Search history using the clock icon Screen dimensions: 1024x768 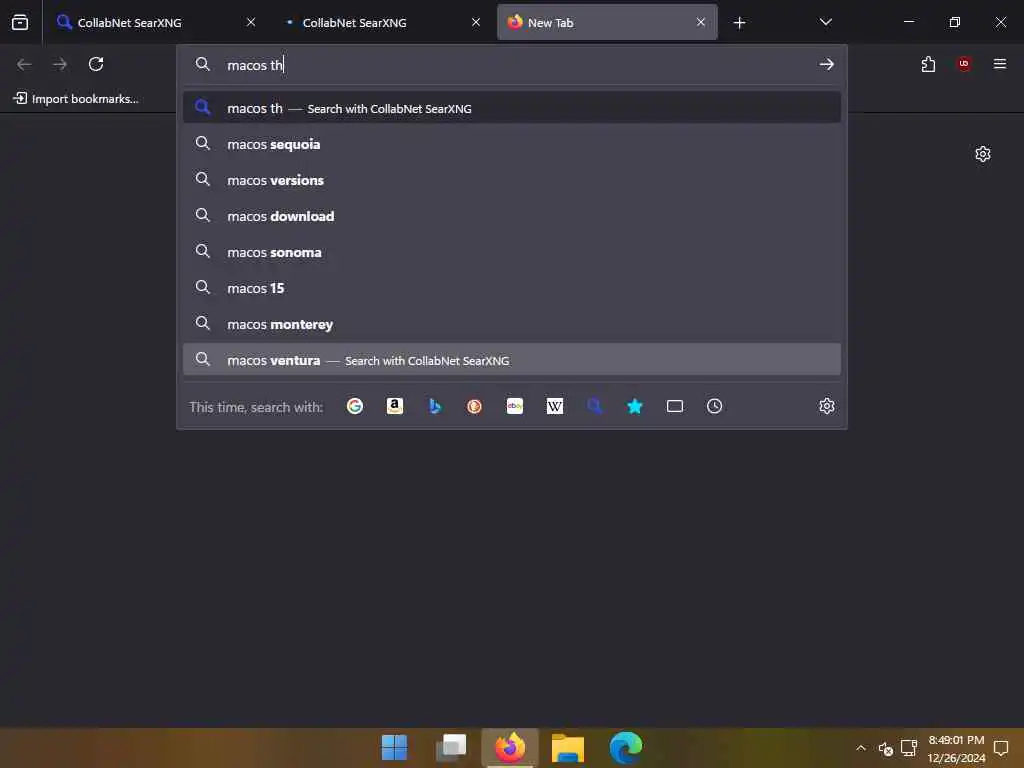[x=714, y=406]
